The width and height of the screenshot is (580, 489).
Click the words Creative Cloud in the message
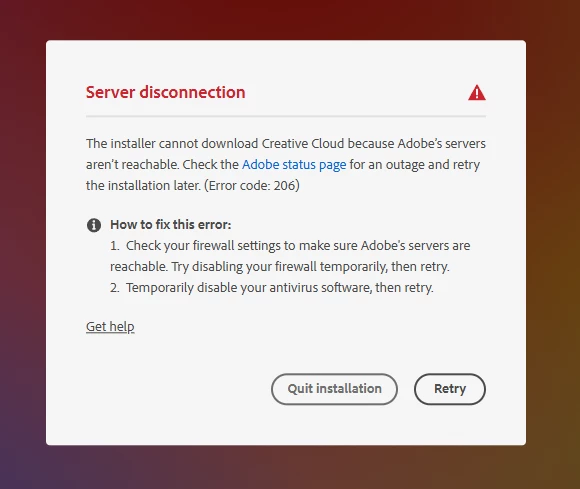point(303,144)
